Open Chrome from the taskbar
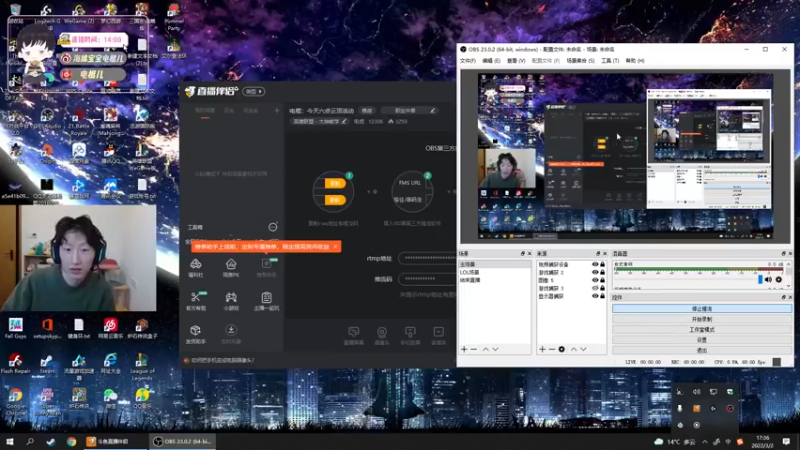Image resolution: width=800 pixels, height=450 pixels. click(x=71, y=442)
